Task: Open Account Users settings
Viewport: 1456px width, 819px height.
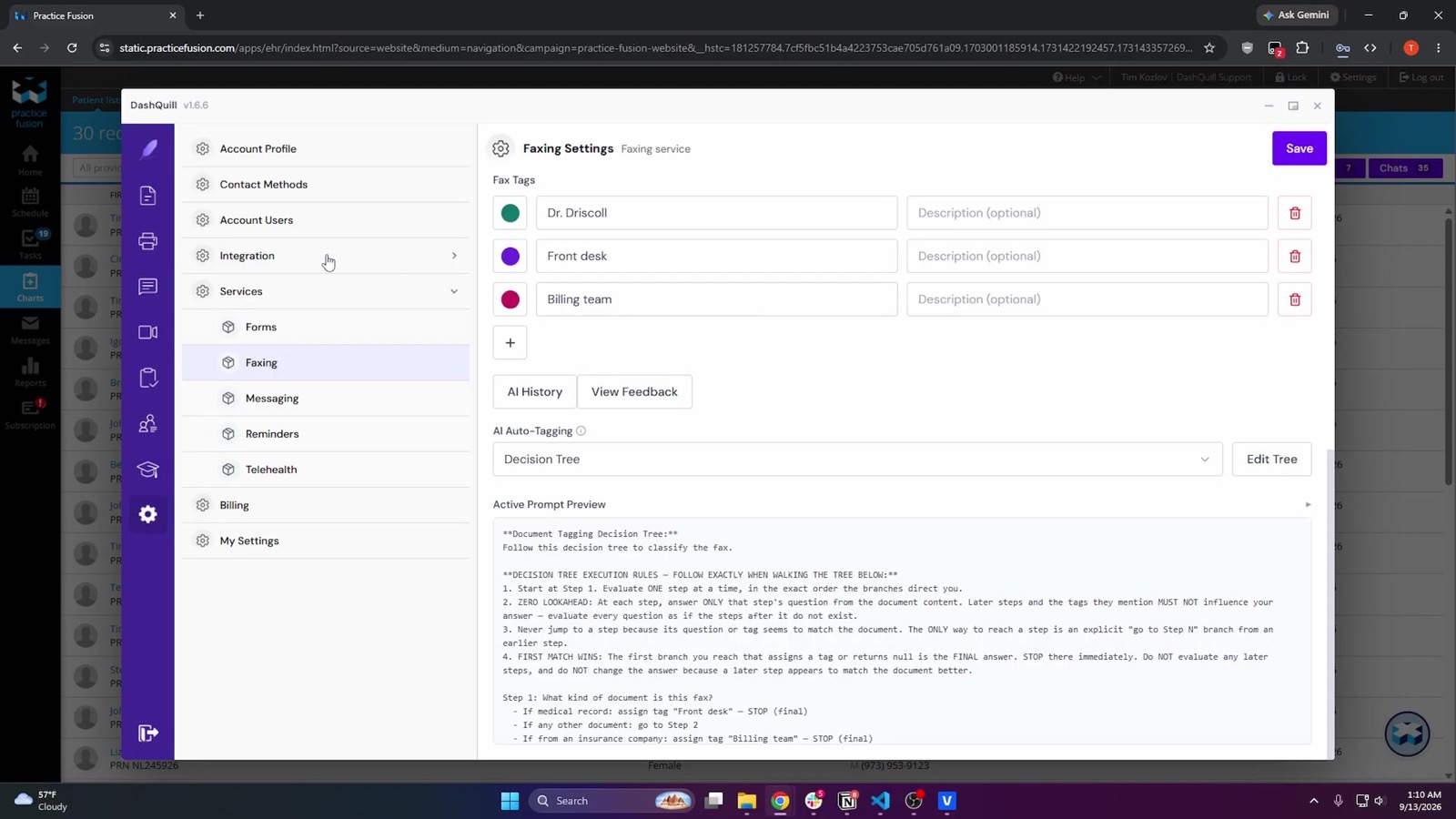Action: tap(326, 220)
